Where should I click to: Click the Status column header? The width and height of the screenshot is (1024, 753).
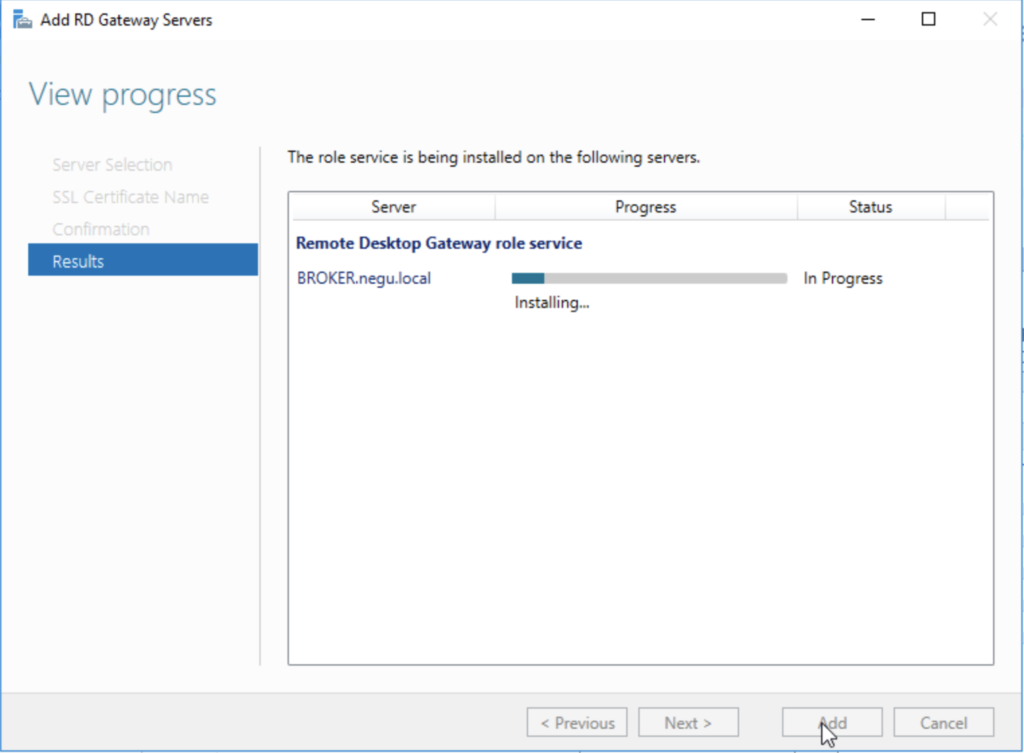(870, 207)
